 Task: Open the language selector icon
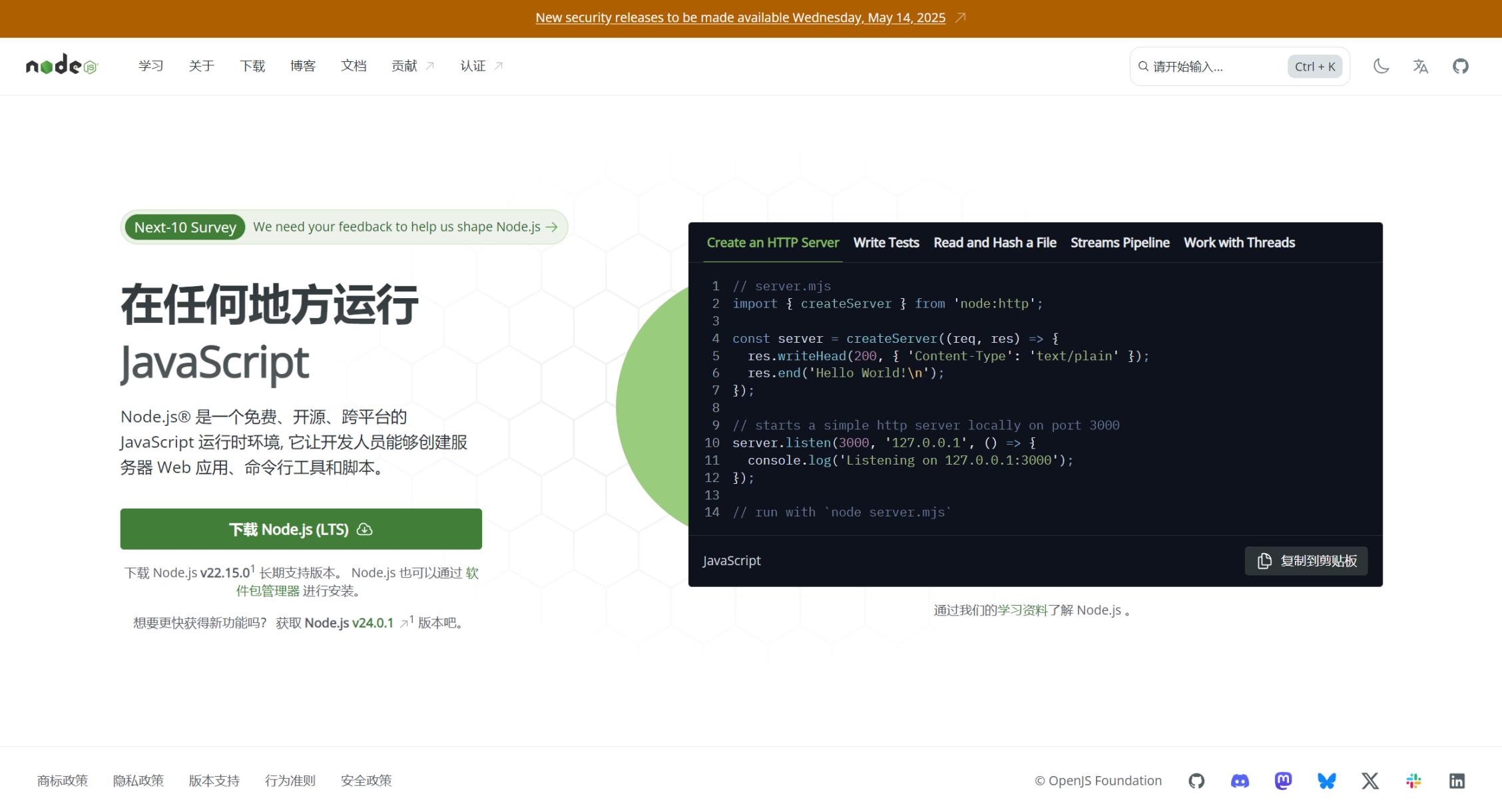[x=1420, y=66]
